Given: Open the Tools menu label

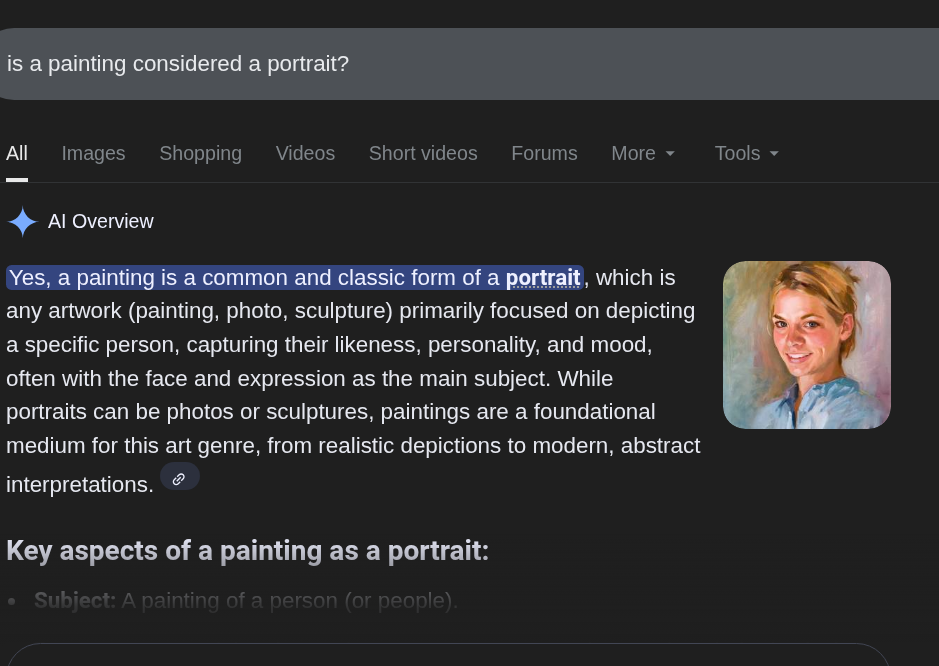Looking at the screenshot, I should 737,153.
